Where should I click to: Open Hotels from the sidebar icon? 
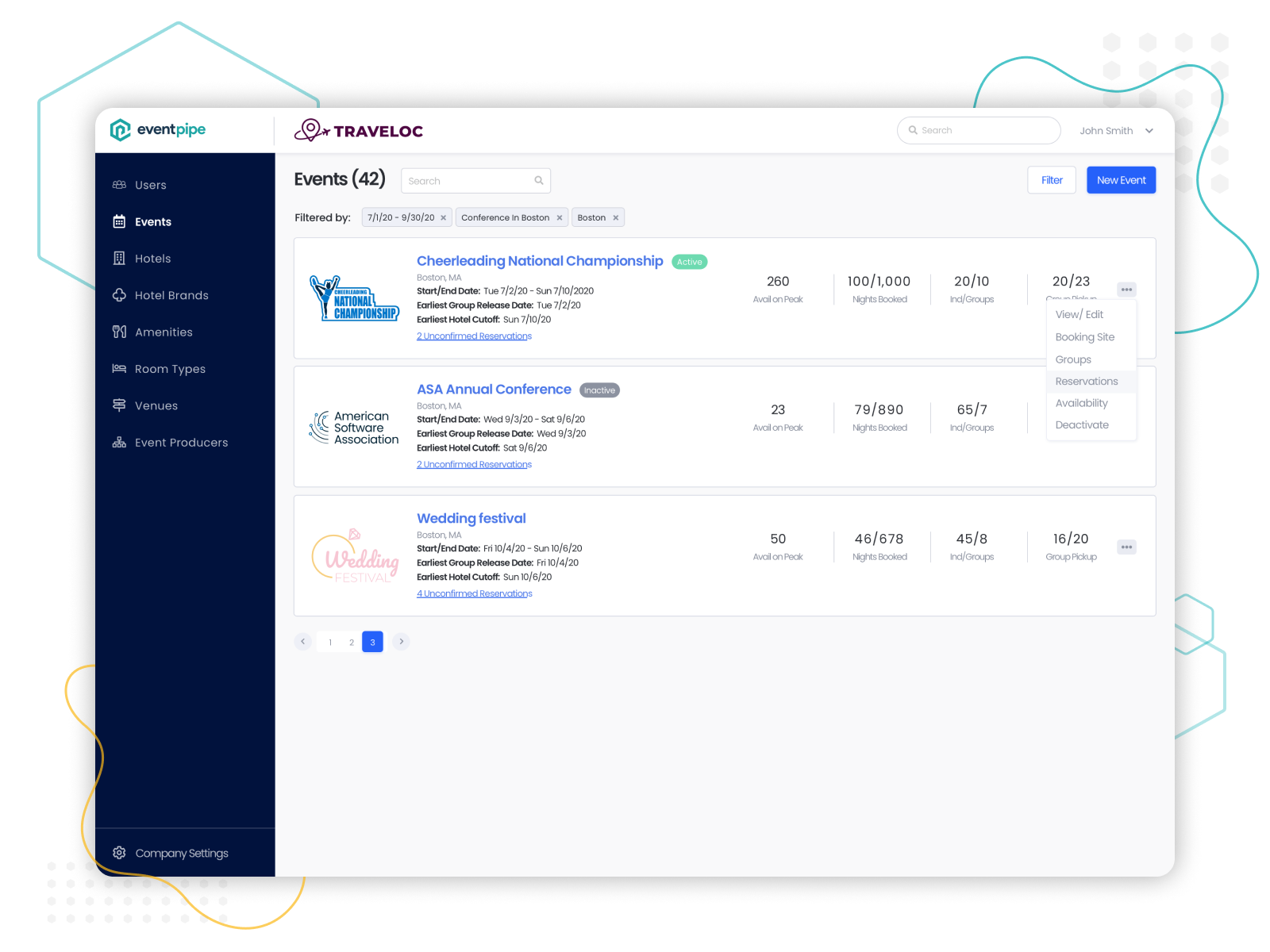[x=119, y=258]
